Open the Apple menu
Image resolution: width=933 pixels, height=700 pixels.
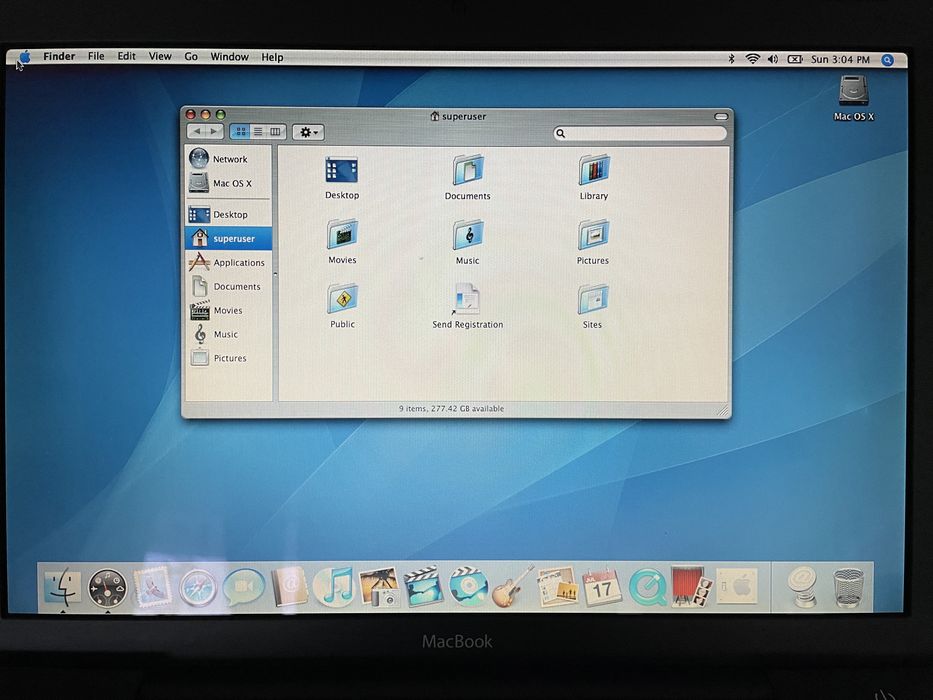click(24, 57)
